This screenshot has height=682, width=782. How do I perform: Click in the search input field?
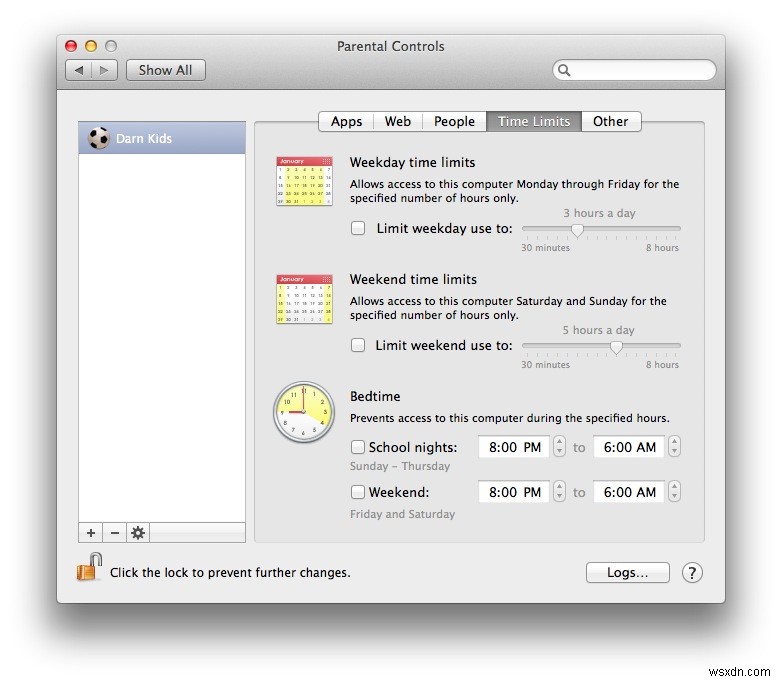(634, 70)
